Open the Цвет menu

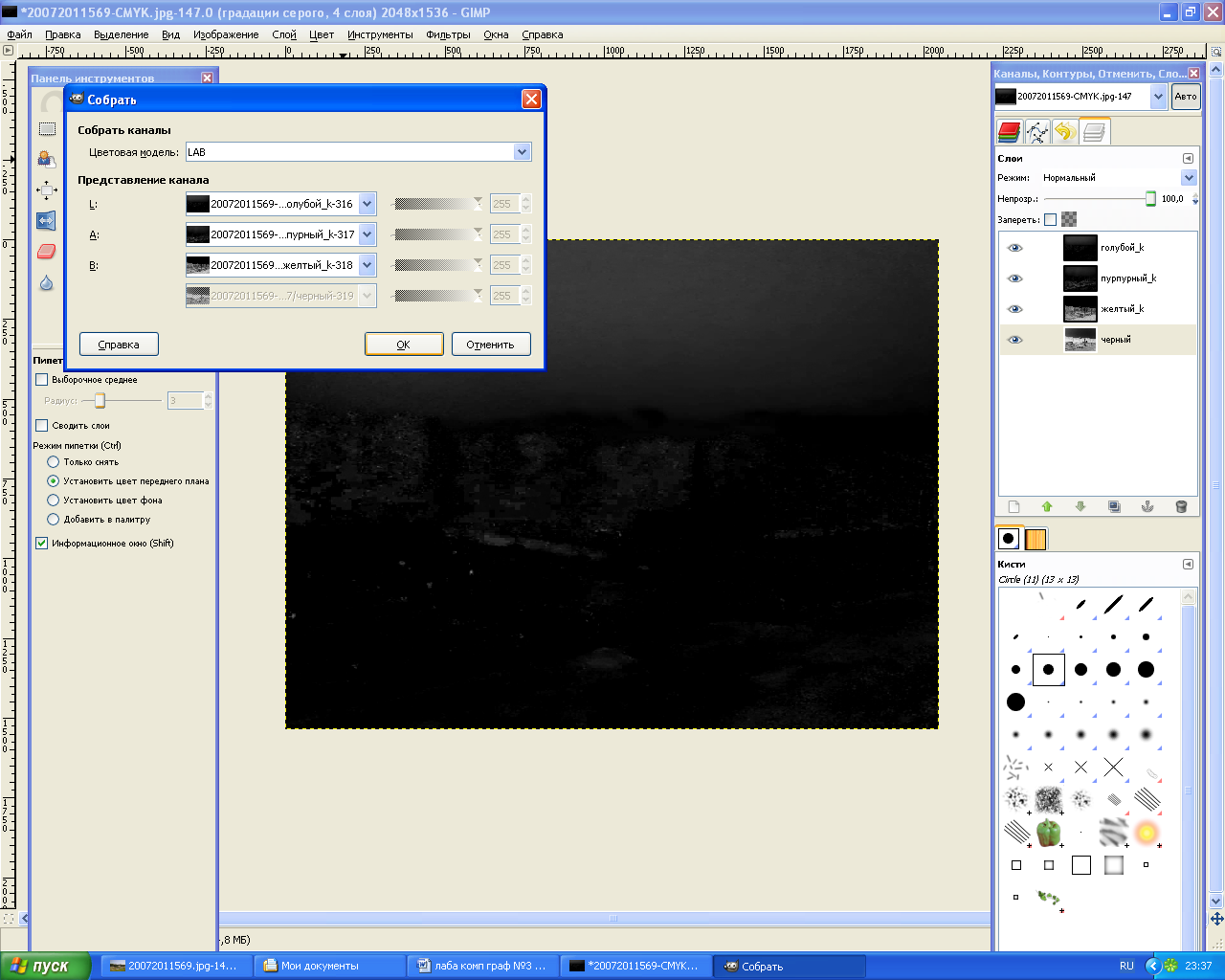(322, 34)
